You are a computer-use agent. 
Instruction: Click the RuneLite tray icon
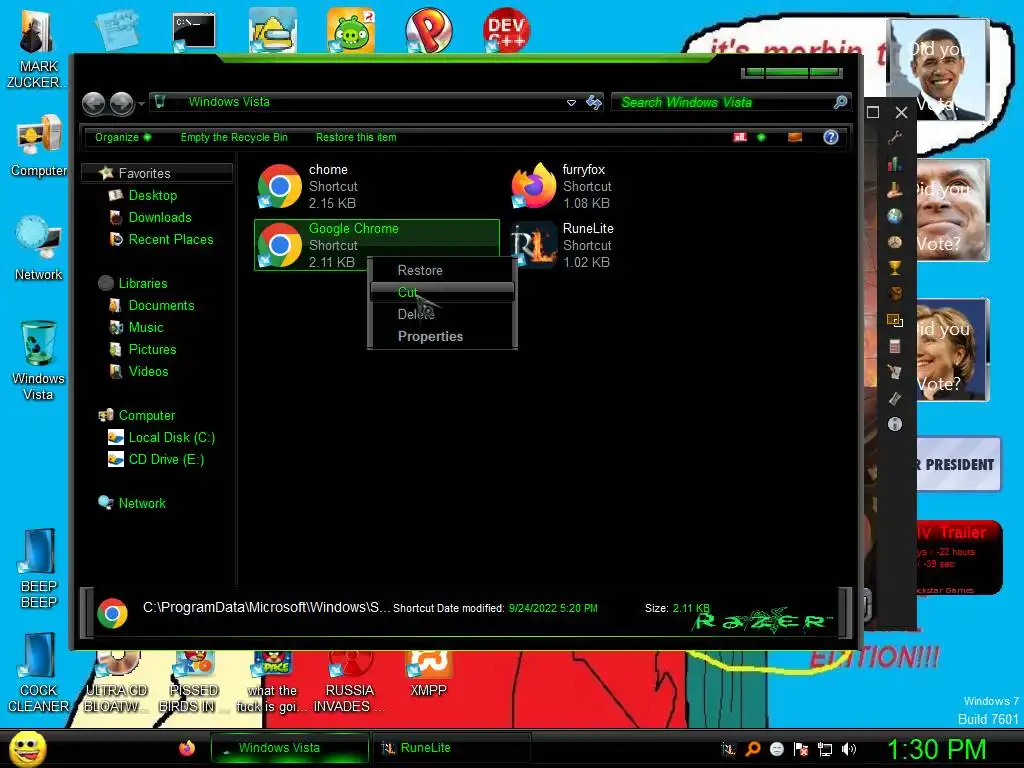[728, 749]
